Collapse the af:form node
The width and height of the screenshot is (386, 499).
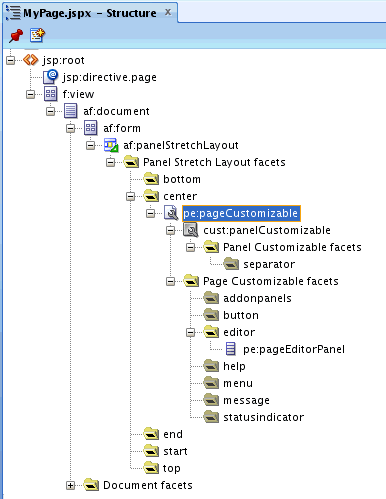(x=71, y=128)
